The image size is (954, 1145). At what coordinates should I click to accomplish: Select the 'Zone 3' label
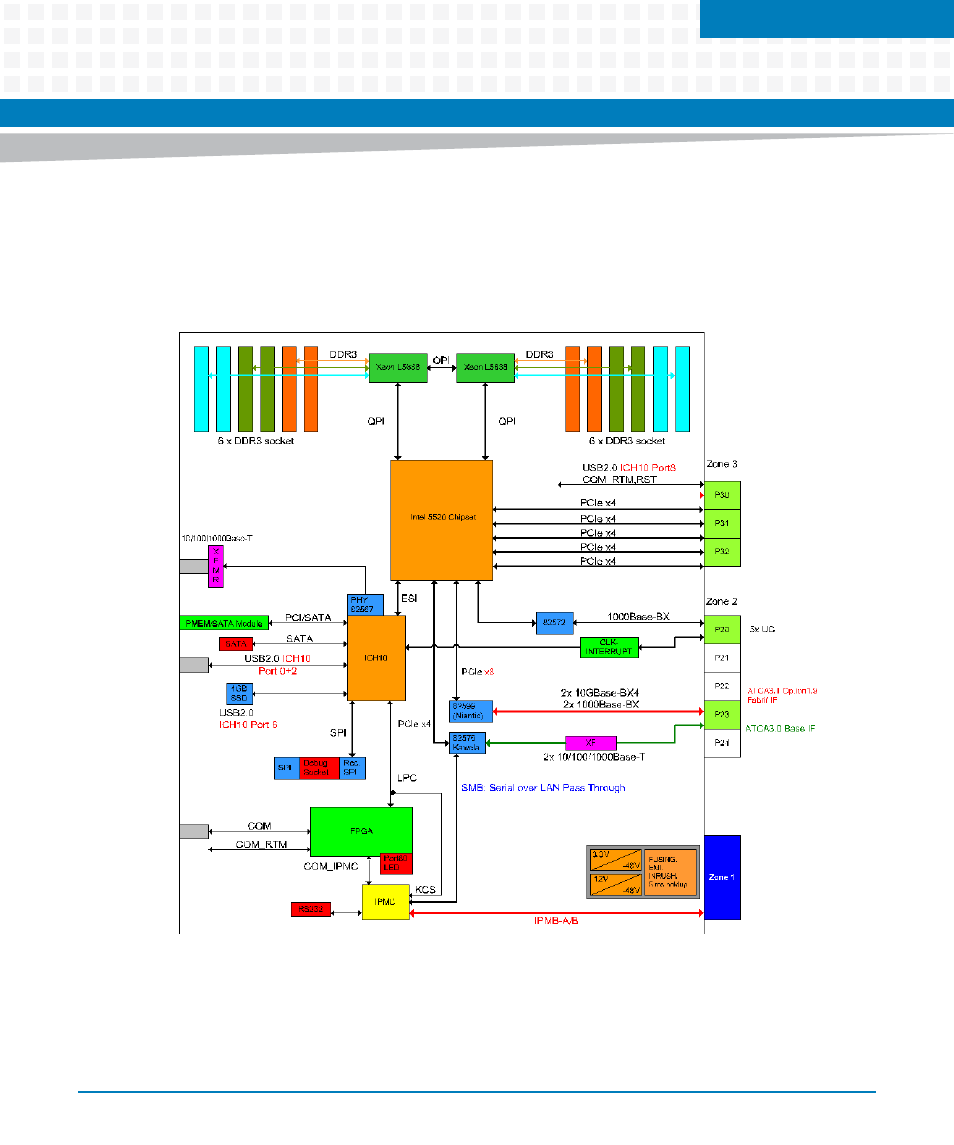(722, 464)
